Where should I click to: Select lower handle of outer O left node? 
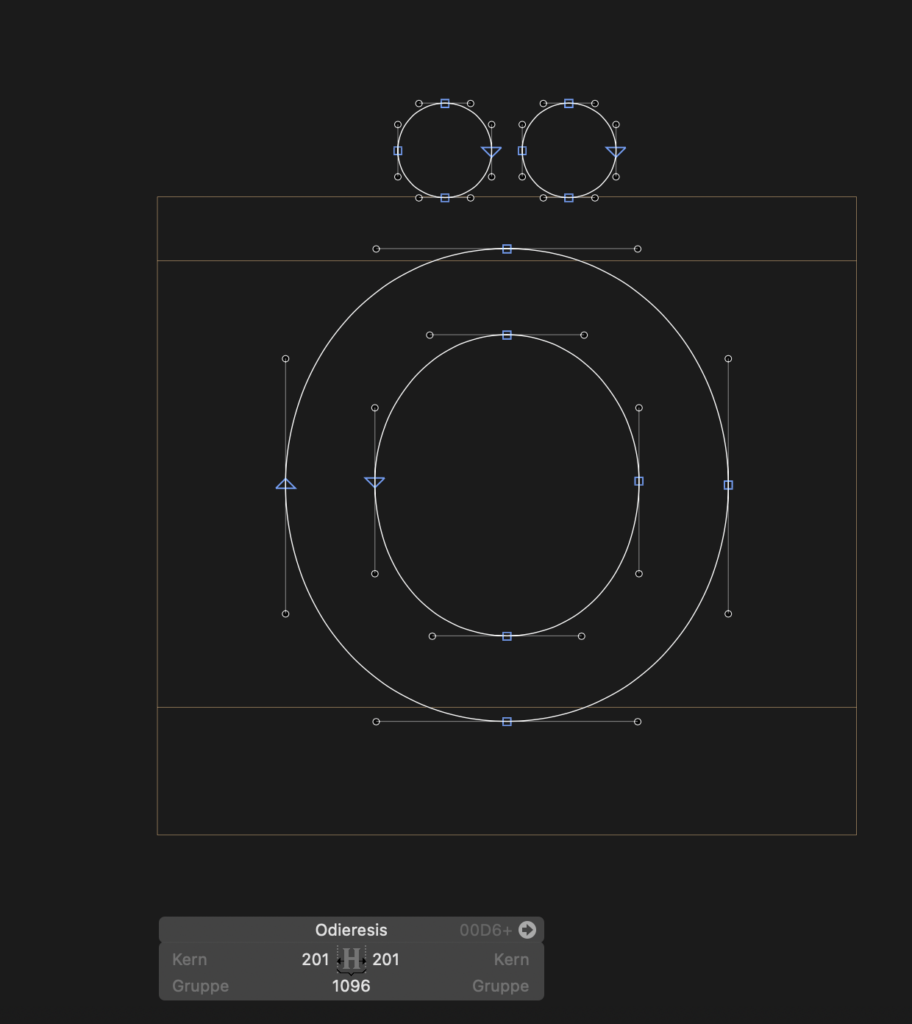pyautogui.click(x=285, y=614)
